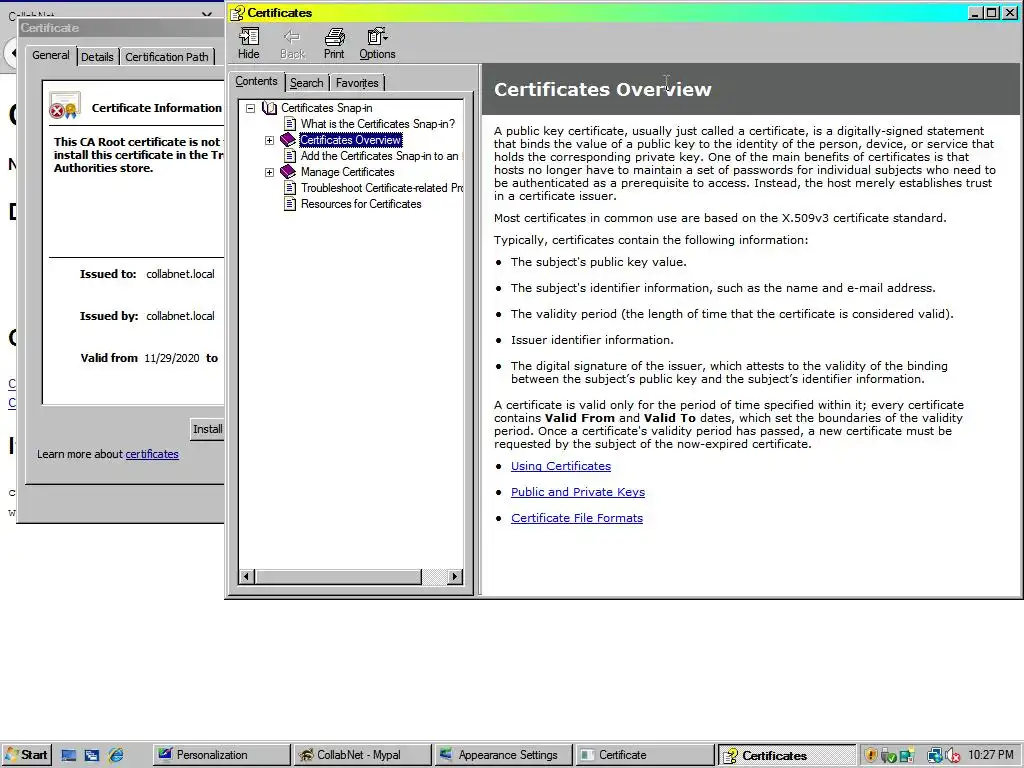
Task: Open the Options toolbar menu
Action: click(377, 44)
